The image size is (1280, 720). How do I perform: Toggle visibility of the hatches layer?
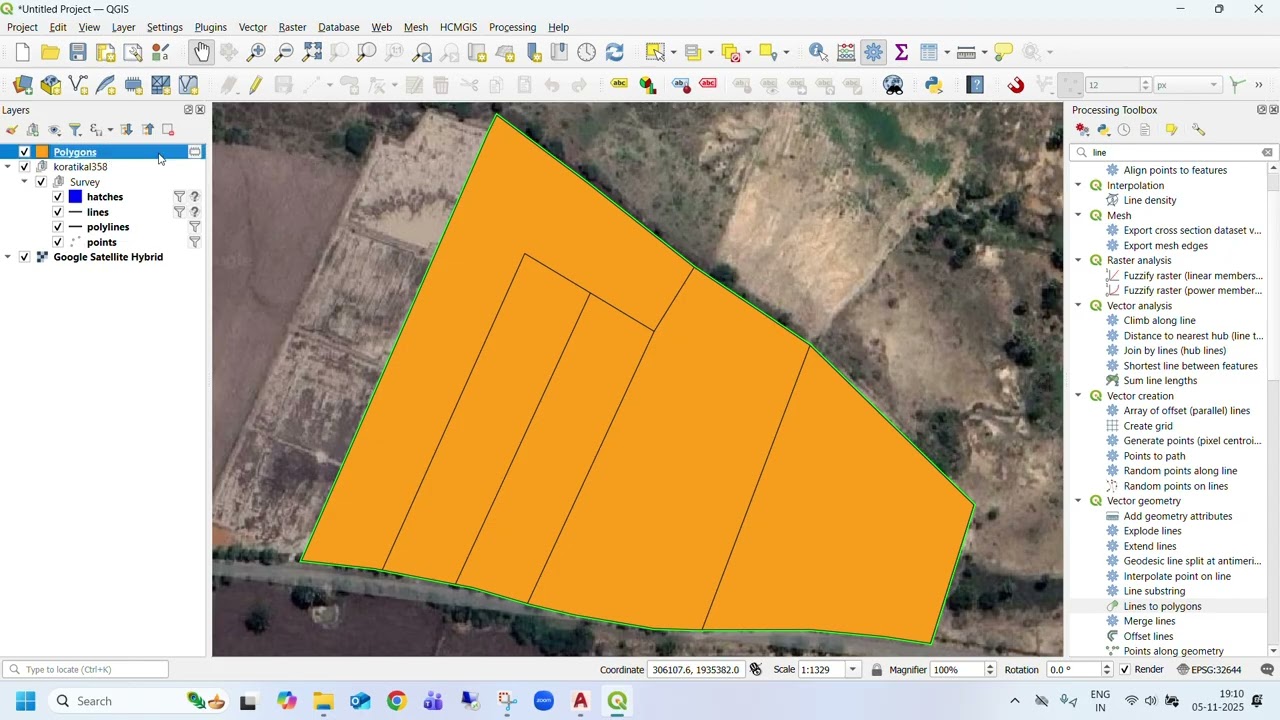58,197
